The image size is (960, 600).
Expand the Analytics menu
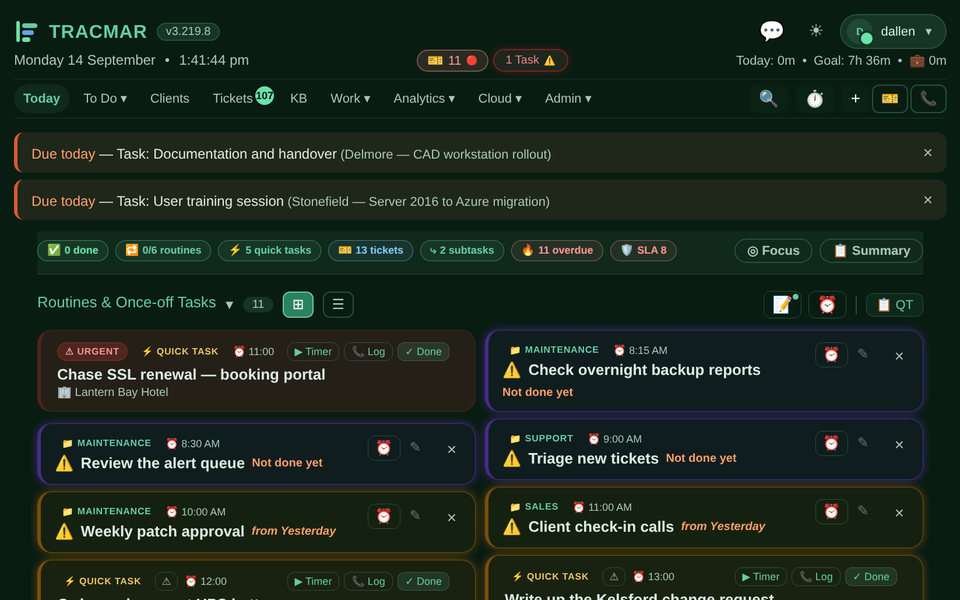(424, 99)
